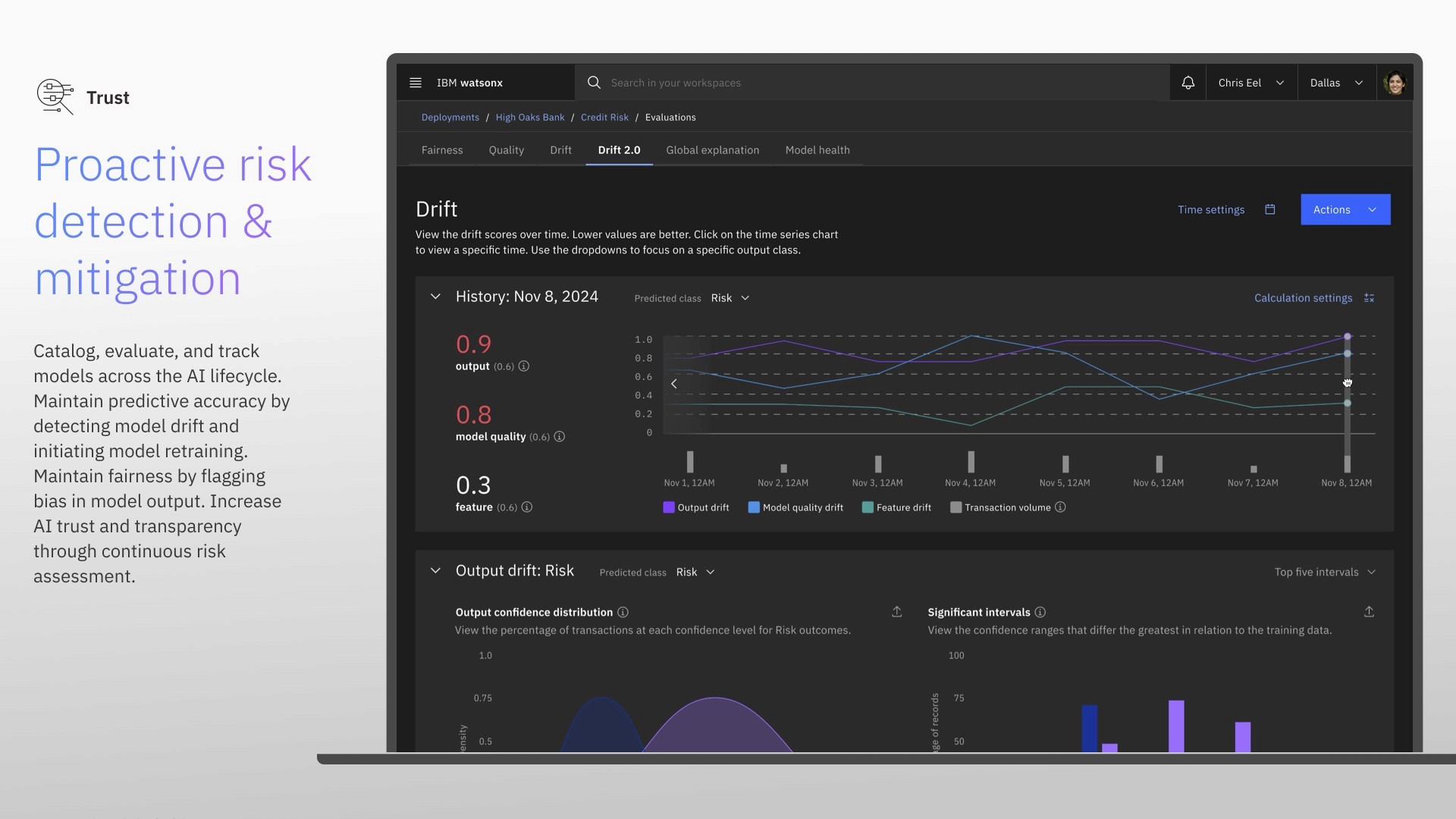Open the Model health tab

point(817,150)
